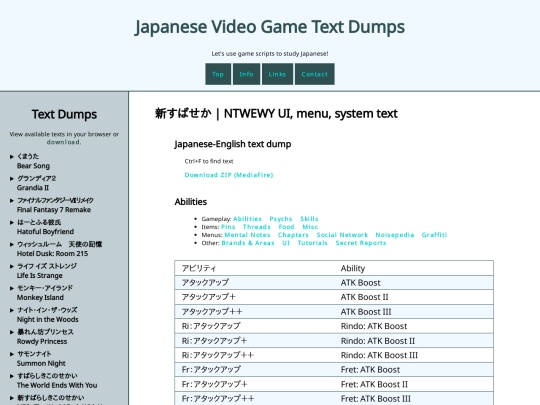540x405 pixels.
Task: Jump to the Psychs section link
Action: click(x=281, y=219)
